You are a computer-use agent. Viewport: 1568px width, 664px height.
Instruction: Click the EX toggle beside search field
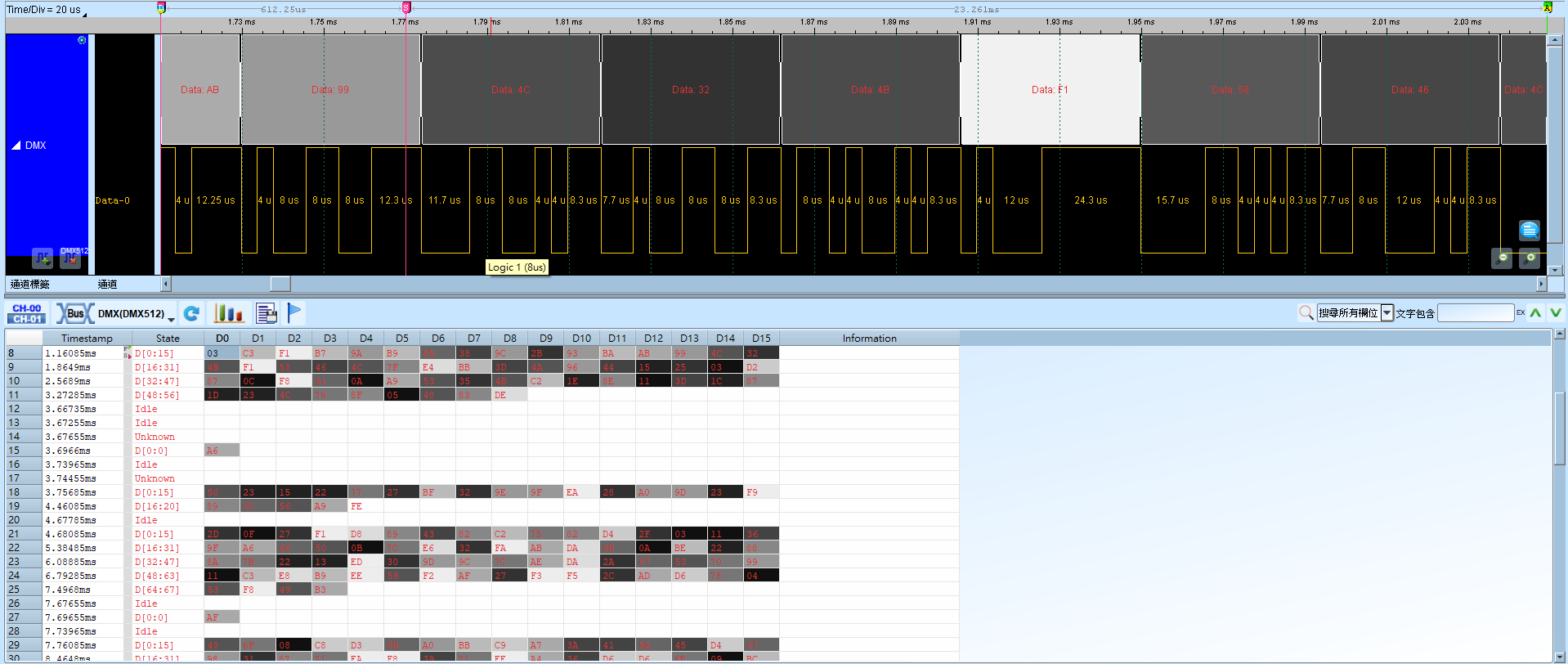point(1521,312)
